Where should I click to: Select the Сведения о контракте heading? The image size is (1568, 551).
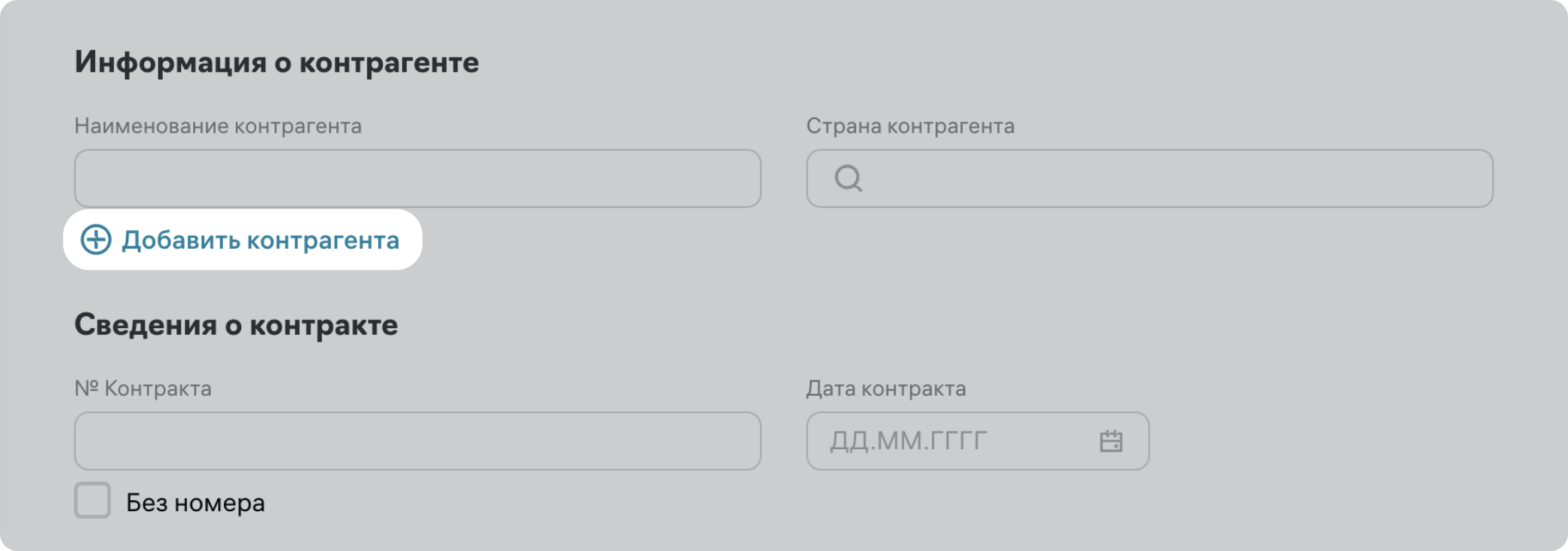[236, 325]
